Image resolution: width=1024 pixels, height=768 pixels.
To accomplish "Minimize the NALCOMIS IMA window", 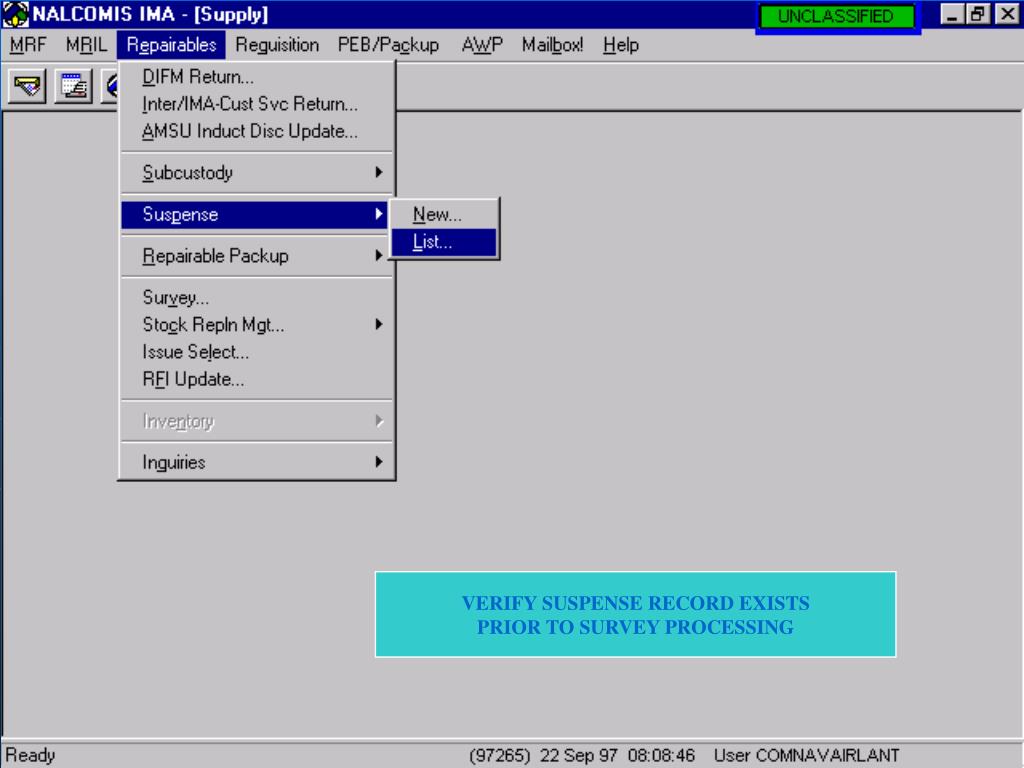I will (x=952, y=14).
